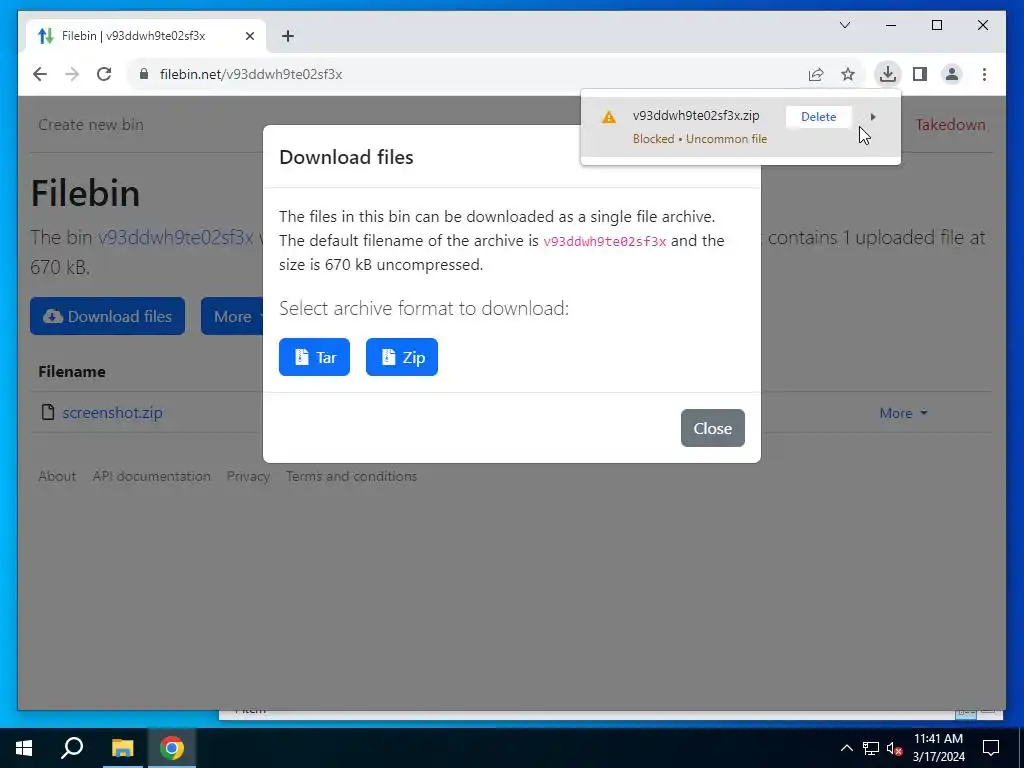Click the network tray icon

[871, 748]
